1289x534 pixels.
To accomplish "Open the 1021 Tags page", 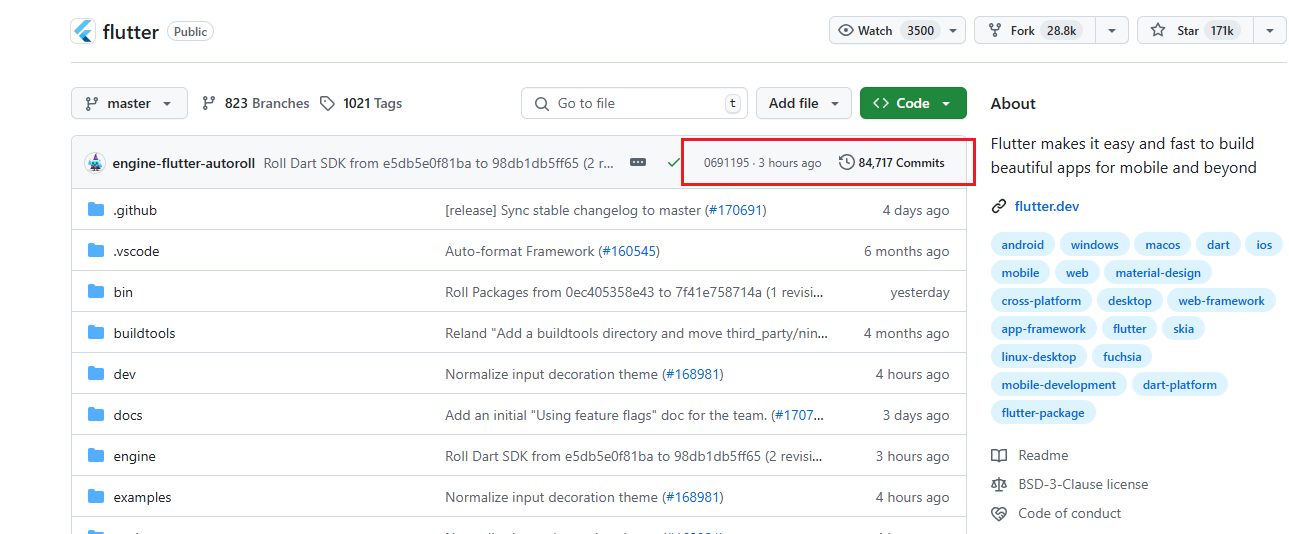I will point(361,103).
